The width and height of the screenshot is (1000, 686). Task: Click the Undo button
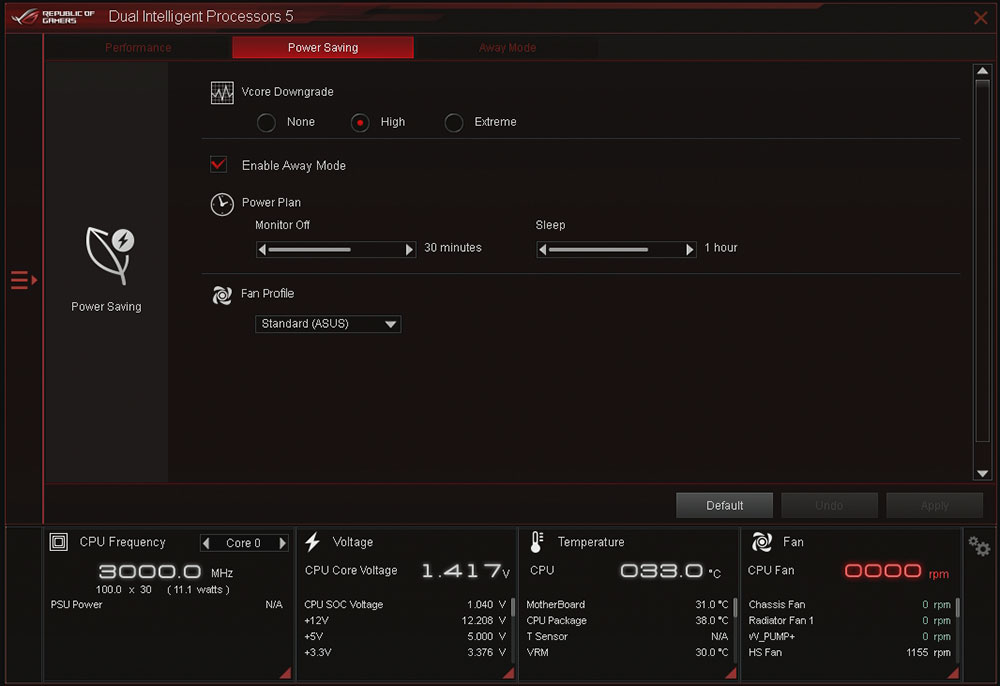(829, 506)
